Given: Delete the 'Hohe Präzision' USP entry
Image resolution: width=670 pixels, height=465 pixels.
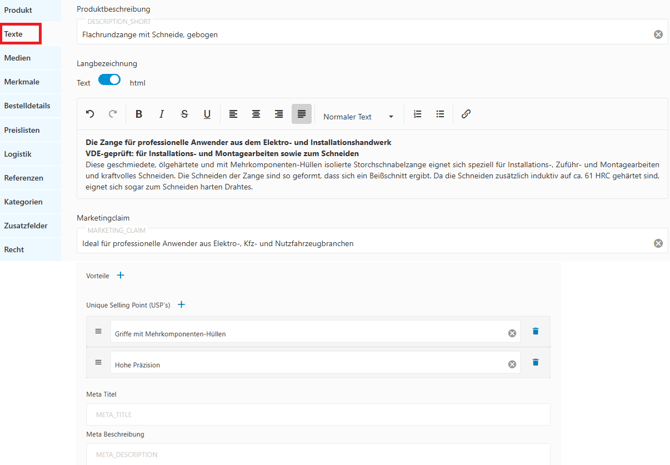Looking at the screenshot, I should tap(536, 363).
